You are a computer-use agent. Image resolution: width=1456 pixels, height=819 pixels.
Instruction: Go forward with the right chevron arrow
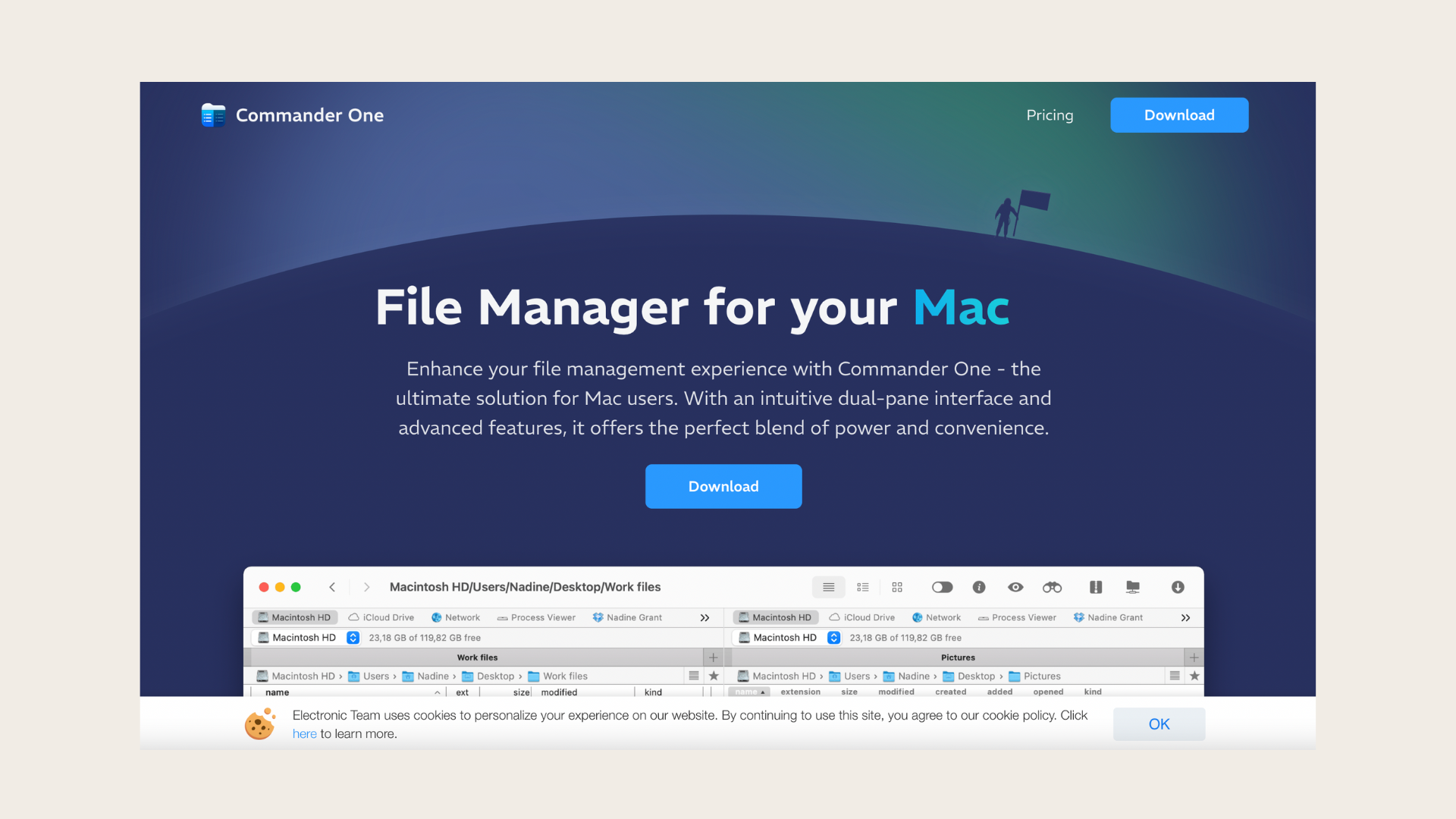(367, 587)
